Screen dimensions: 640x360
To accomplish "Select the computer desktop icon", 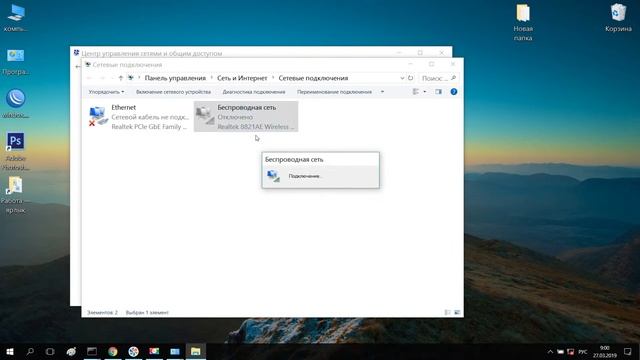I will [x=16, y=18].
